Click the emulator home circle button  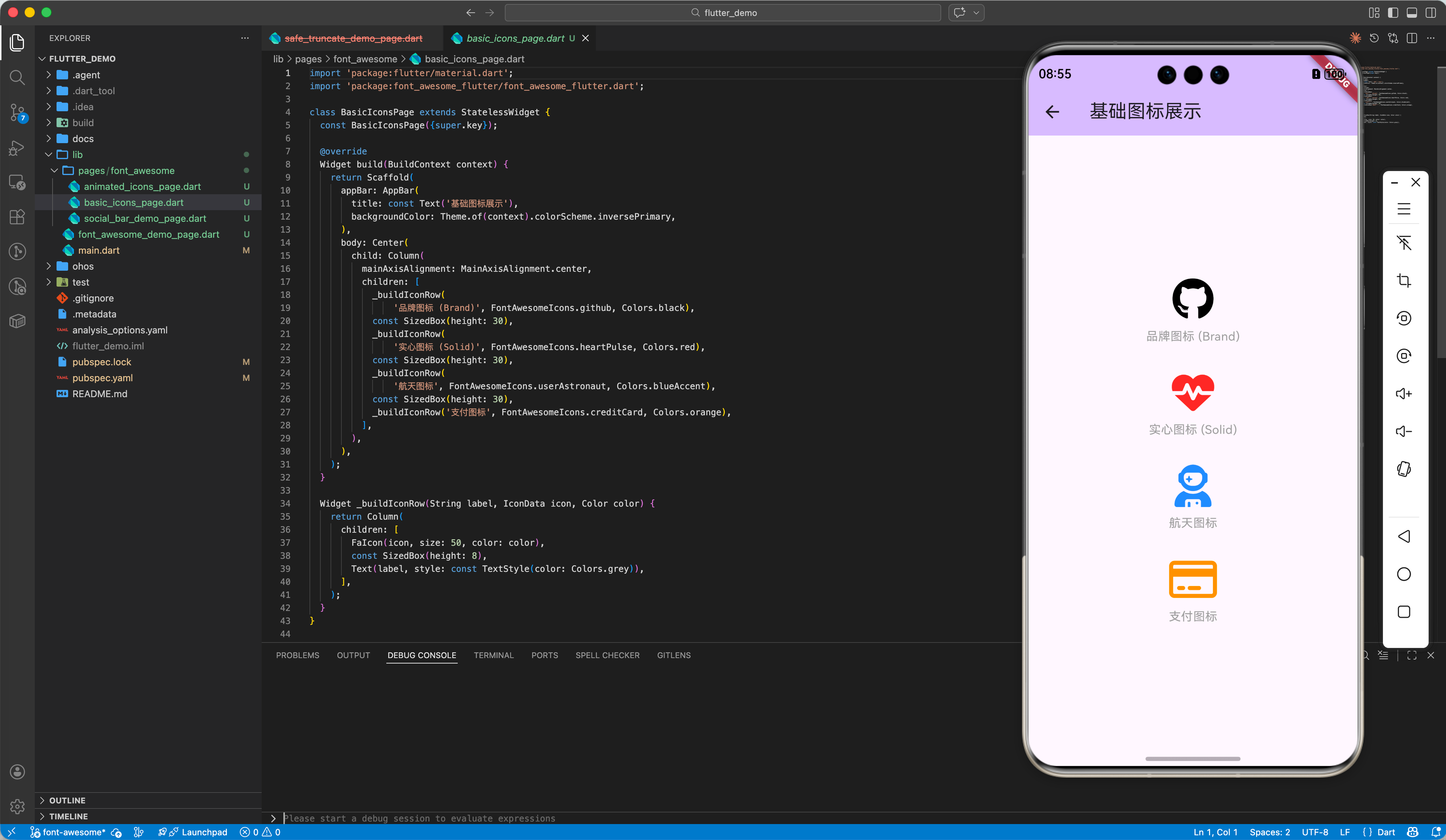click(x=1404, y=574)
